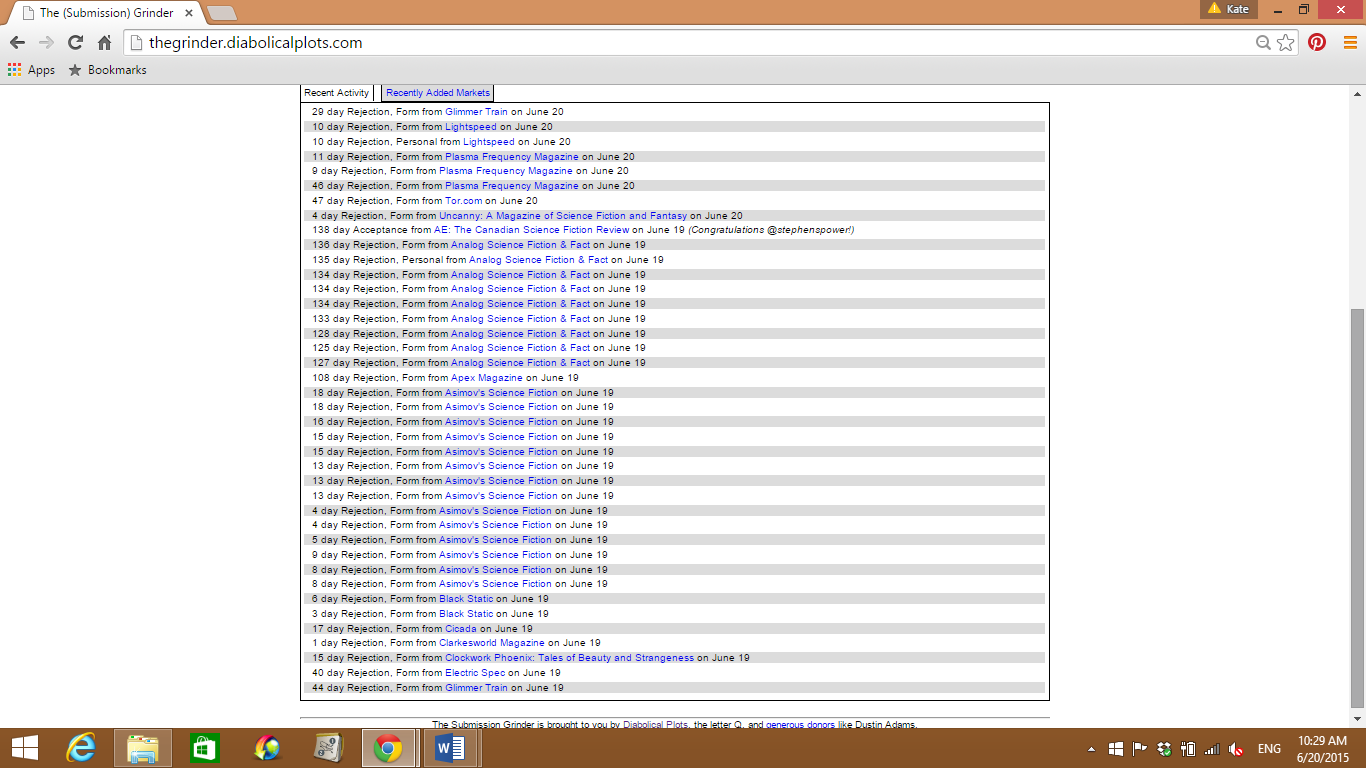1366x768 pixels.
Task: Bookmark this page with the star icon
Action: (1286, 43)
